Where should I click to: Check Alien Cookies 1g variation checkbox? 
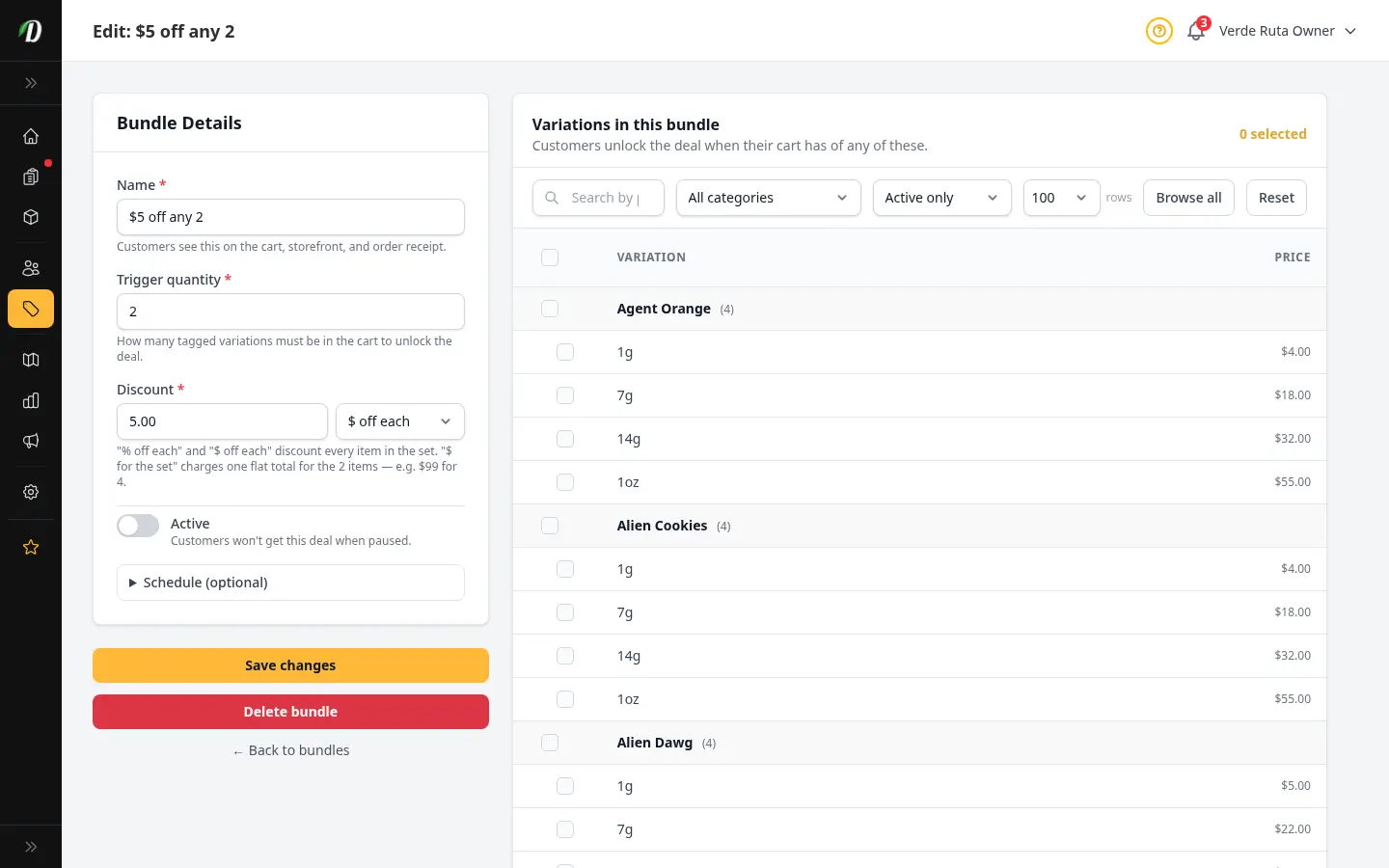tap(565, 569)
